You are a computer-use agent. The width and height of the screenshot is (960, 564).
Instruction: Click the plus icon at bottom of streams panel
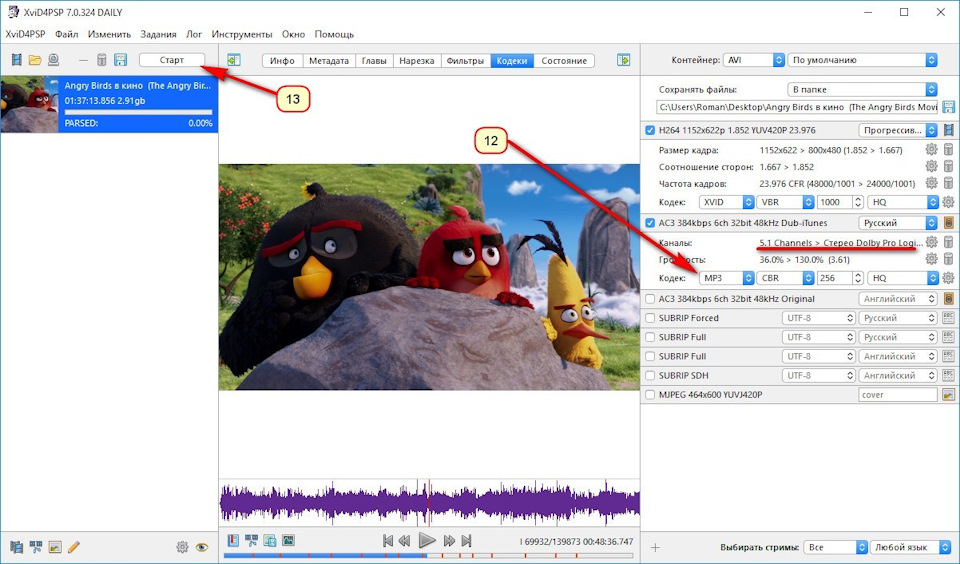(x=655, y=547)
